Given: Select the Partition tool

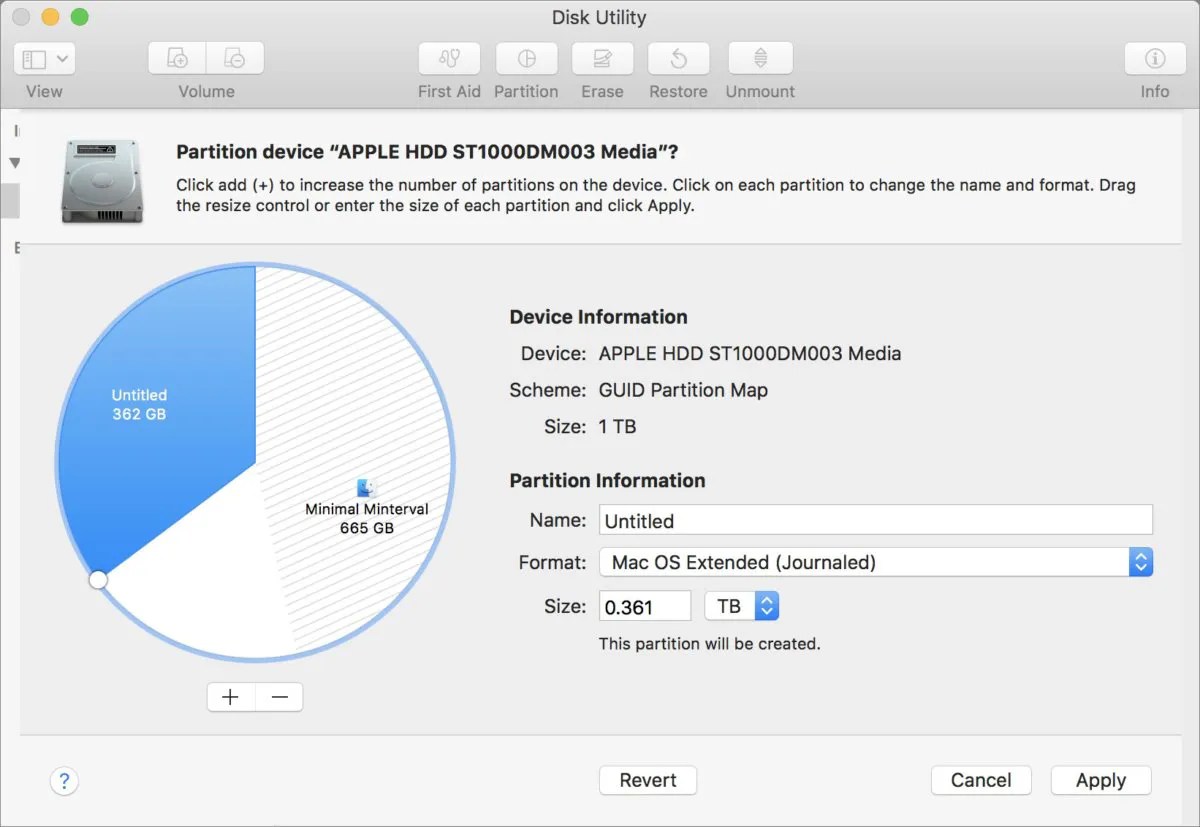Looking at the screenshot, I should click(526, 58).
